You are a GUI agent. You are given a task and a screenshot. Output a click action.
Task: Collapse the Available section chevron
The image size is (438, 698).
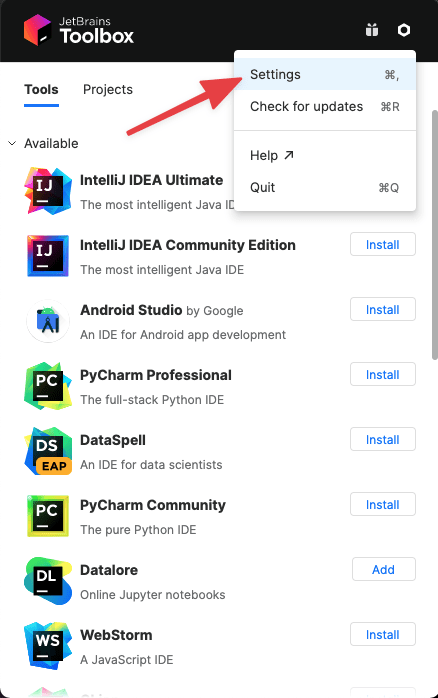[x=12, y=143]
